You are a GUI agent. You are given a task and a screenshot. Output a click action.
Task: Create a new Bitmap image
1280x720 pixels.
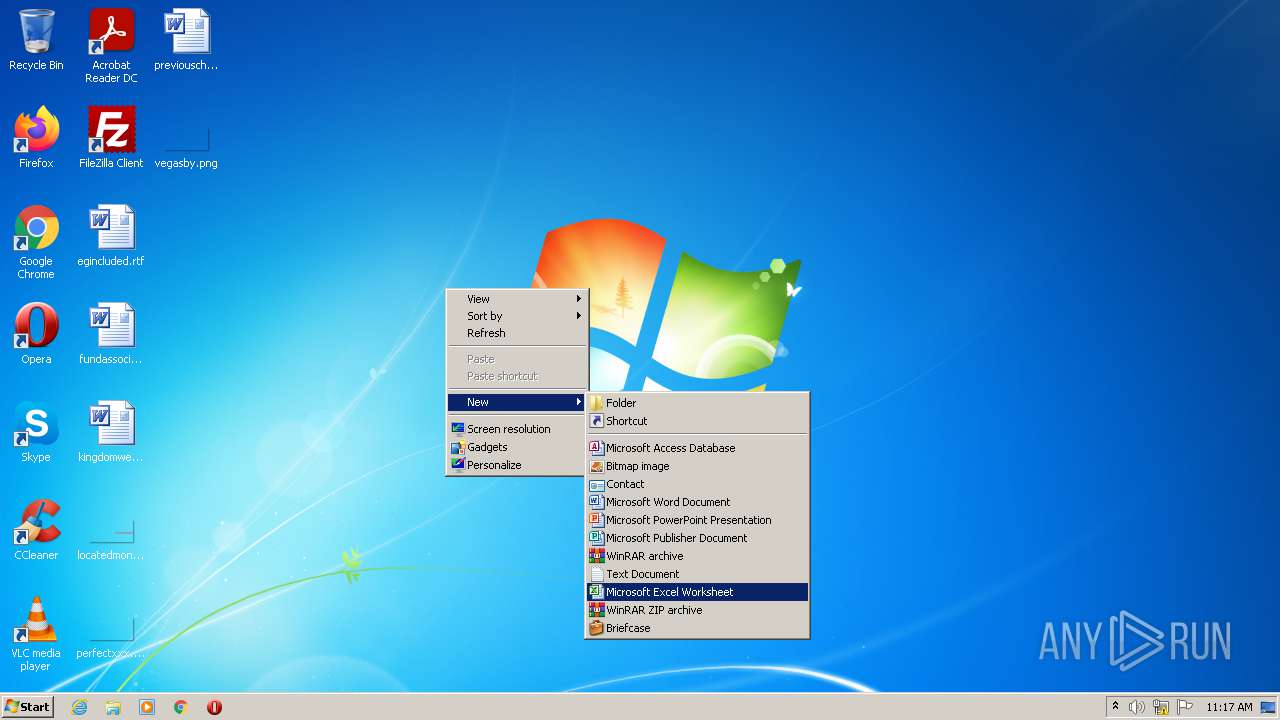[x=697, y=466]
